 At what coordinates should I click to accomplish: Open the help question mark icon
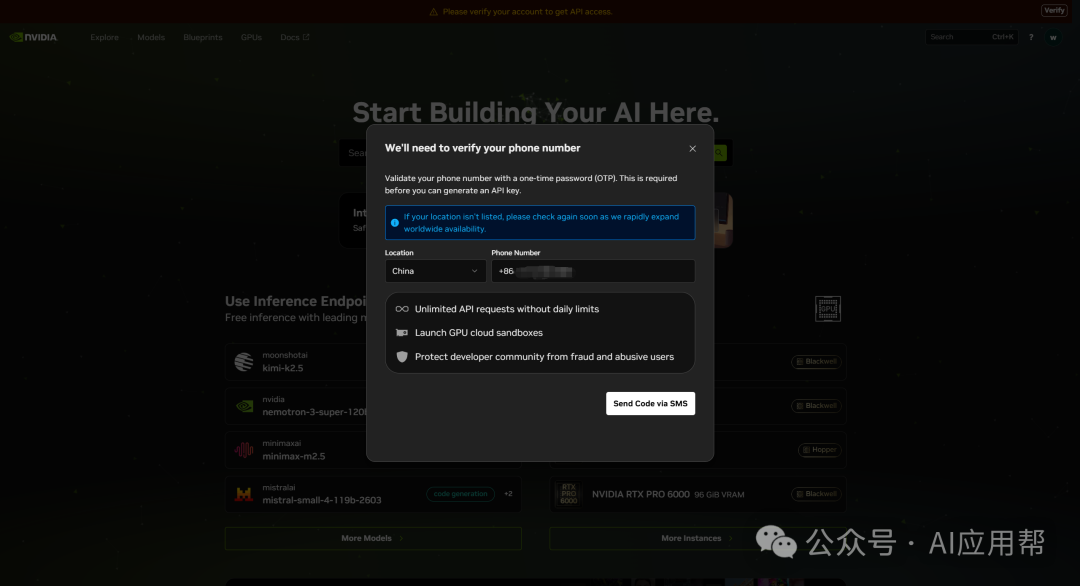pos(1031,37)
